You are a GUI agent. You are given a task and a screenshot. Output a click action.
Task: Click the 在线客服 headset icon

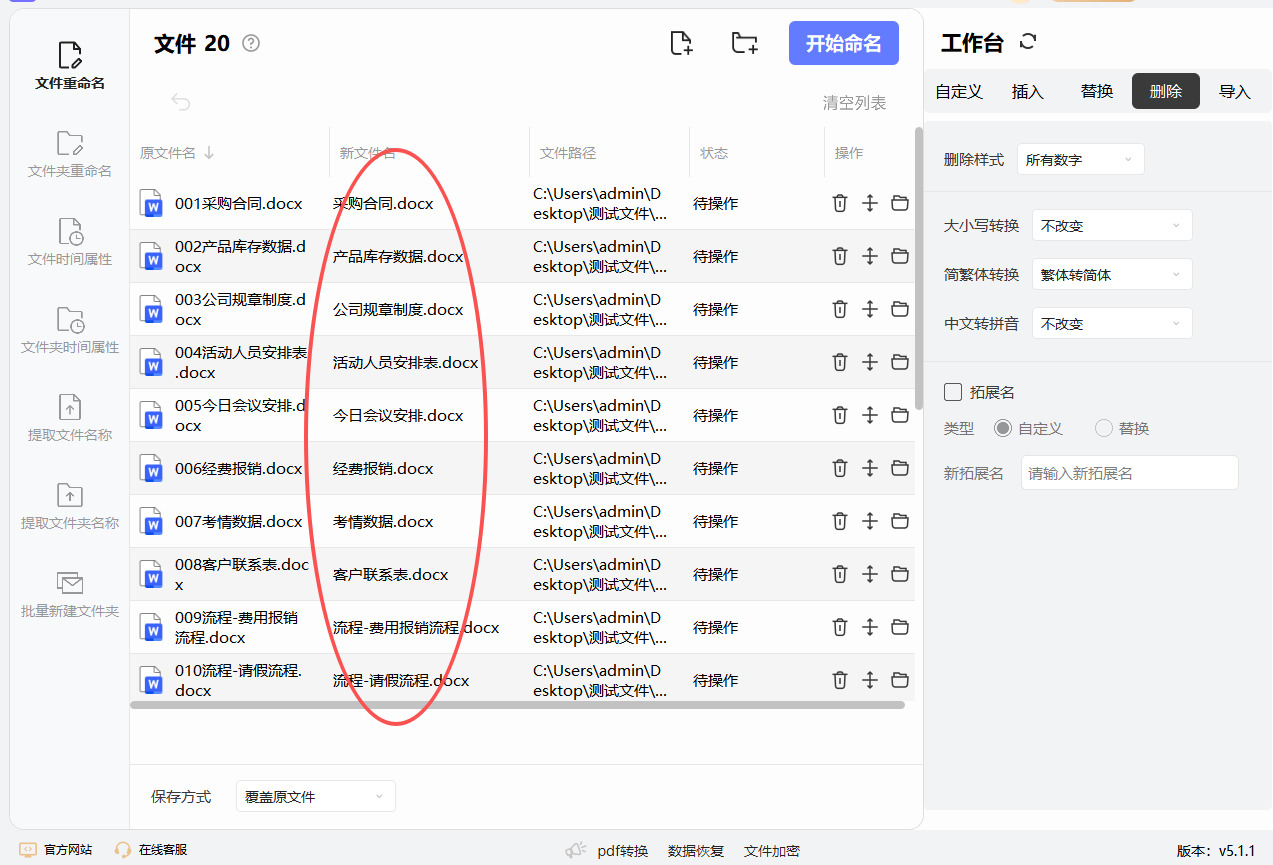[123, 849]
